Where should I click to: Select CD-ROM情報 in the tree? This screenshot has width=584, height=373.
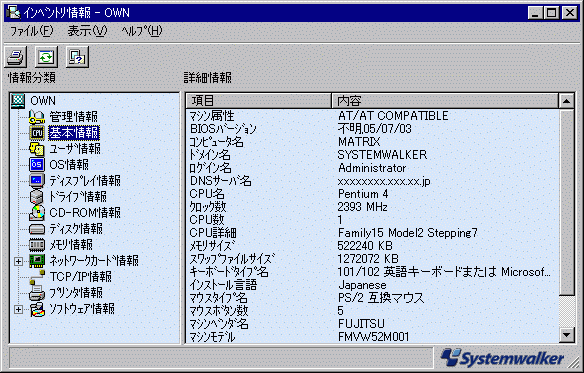85,213
